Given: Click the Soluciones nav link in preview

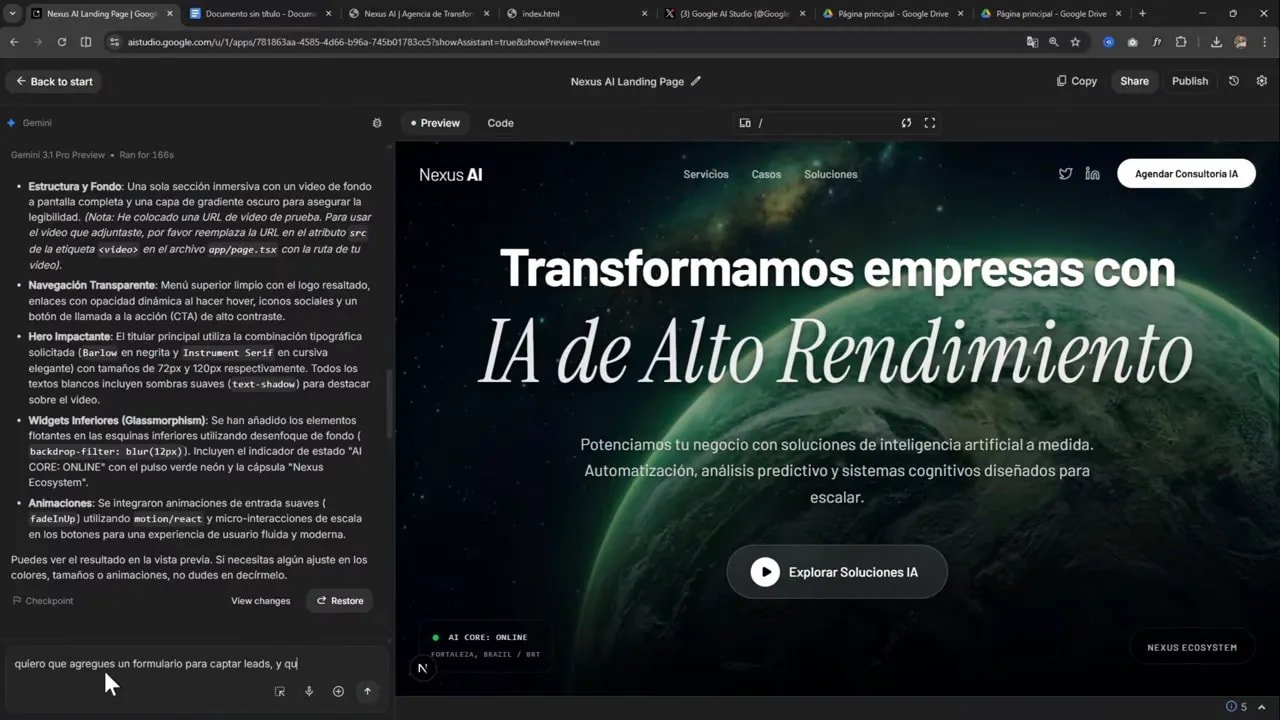Looking at the screenshot, I should pyautogui.click(x=831, y=174).
